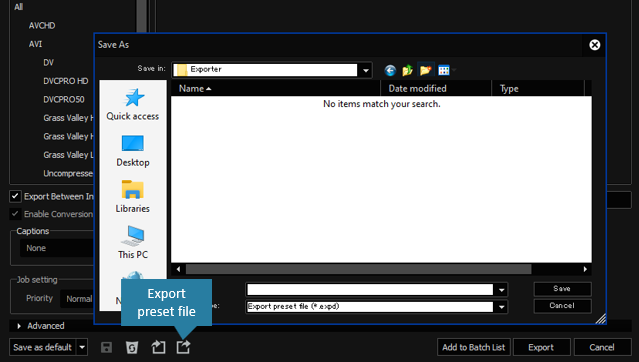
Task: Sort by the Type column header
Action: coord(538,88)
